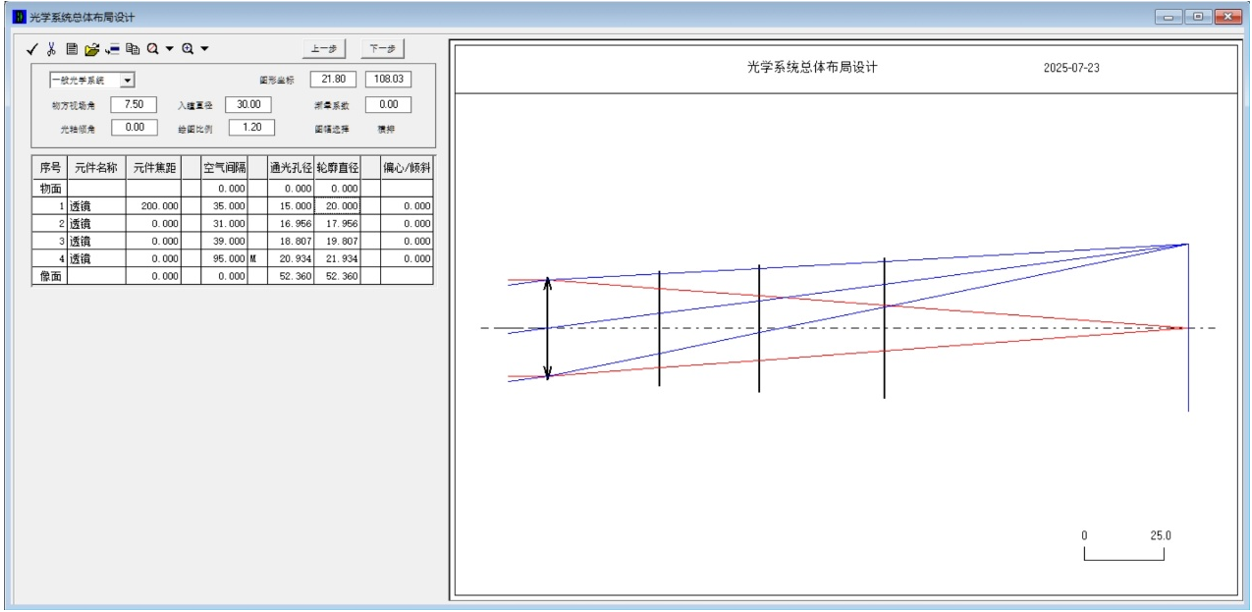Image resolution: width=1252 pixels, height=612 pixels.
Task: Click the 上一步 previous step button
Action: 325,49
